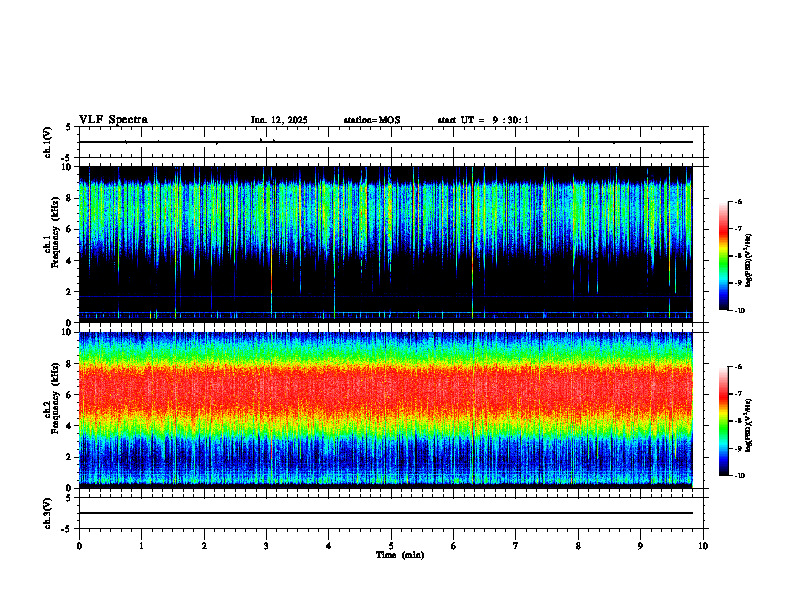Click the ch.1 voltage waveform trace
Image resolution: width=792 pixels, height=612 pixels.
coord(385,142)
